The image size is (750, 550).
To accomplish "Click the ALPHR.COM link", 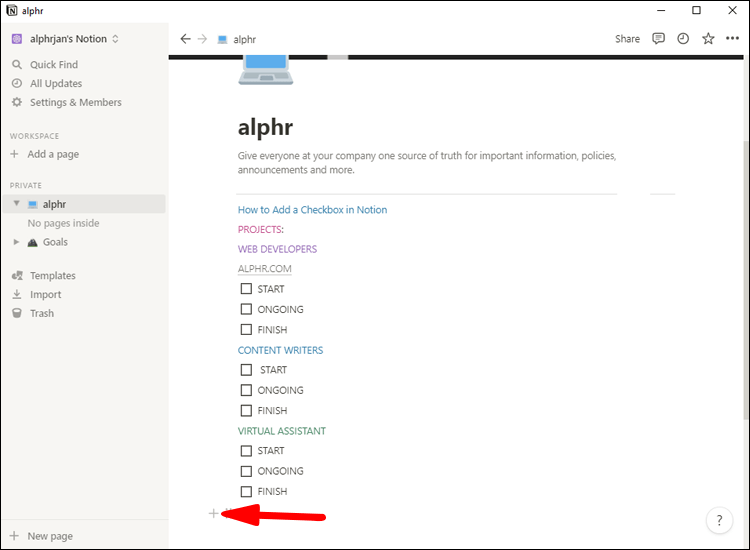I will [264, 269].
